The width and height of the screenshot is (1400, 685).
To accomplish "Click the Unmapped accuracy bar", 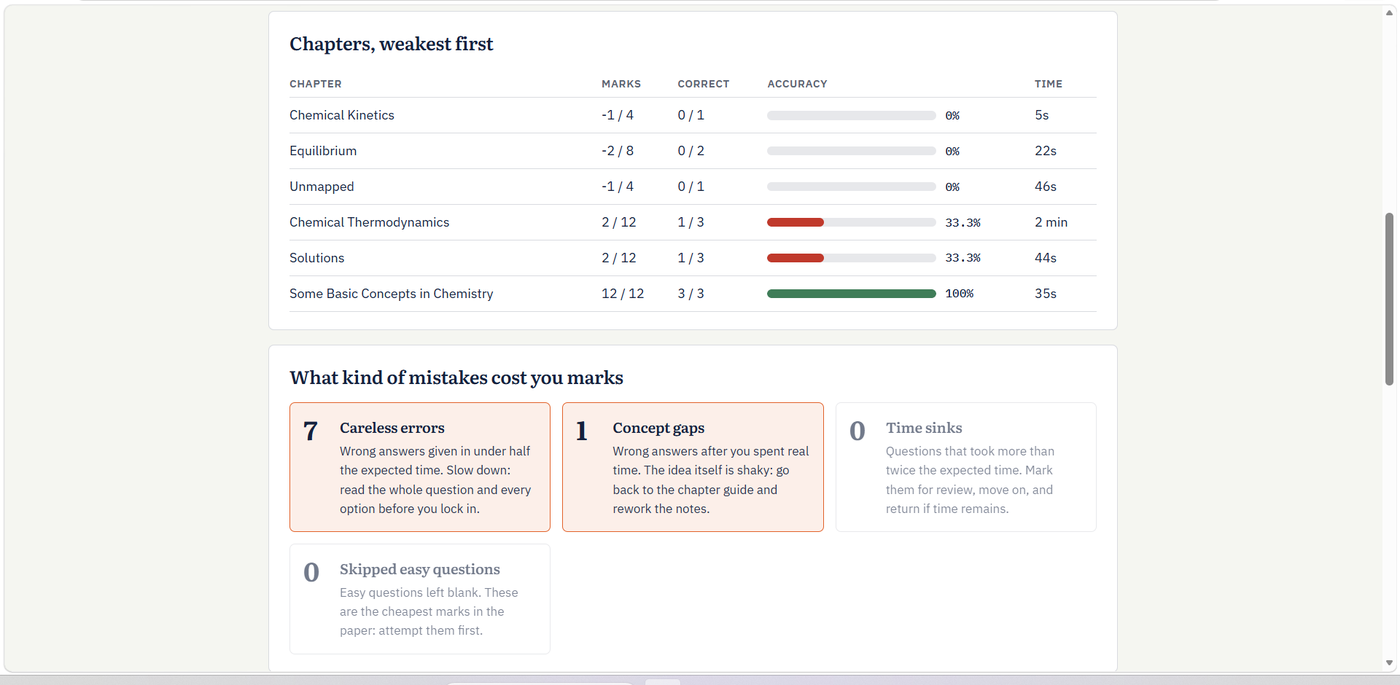I will point(851,187).
